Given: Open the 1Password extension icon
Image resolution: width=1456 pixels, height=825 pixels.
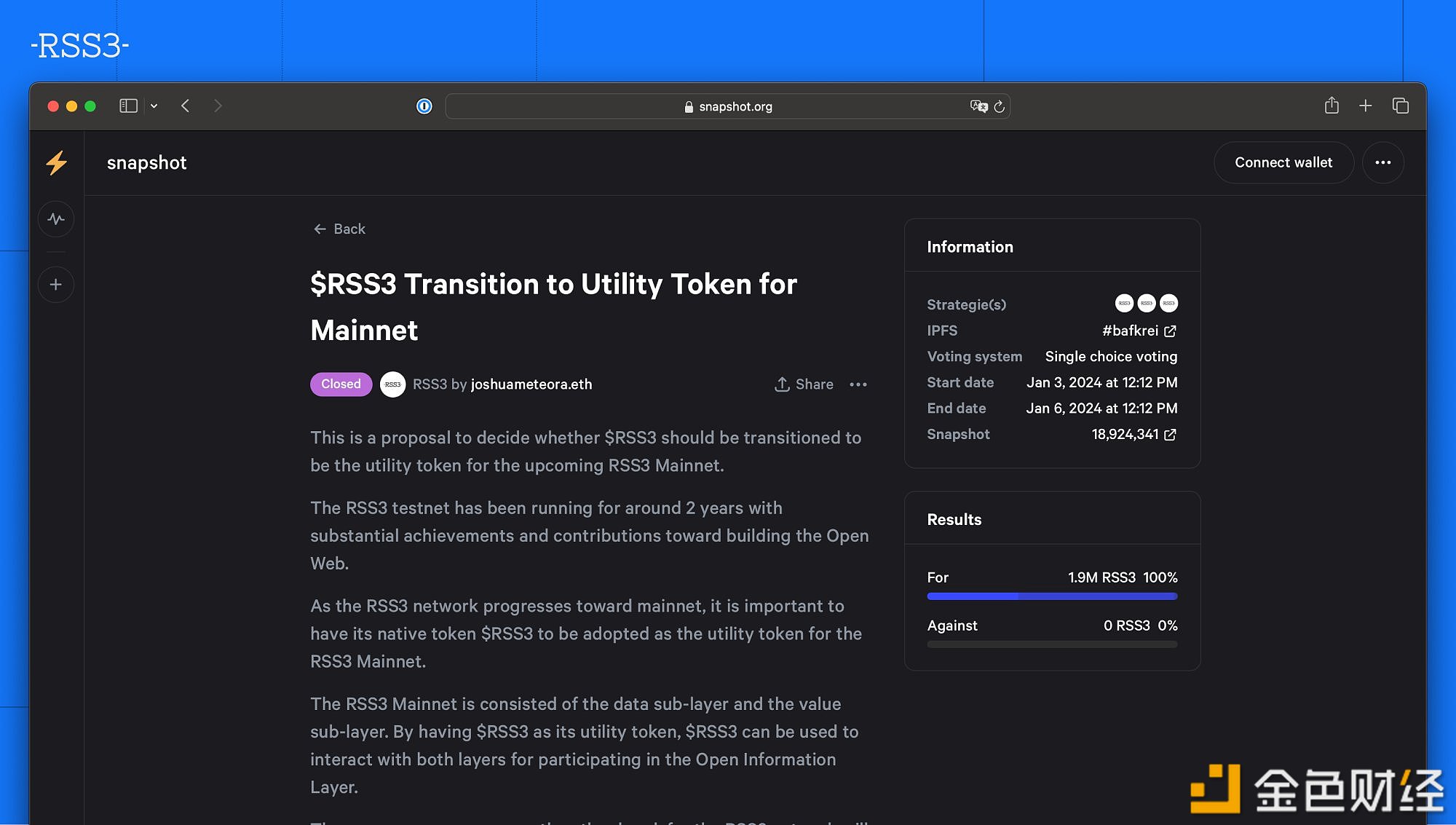Looking at the screenshot, I should point(424,106).
